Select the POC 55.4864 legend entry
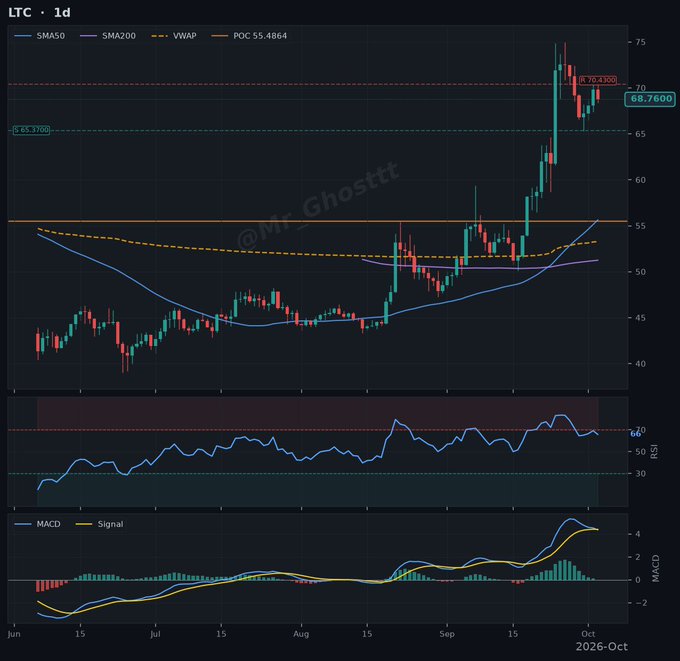 click(249, 36)
